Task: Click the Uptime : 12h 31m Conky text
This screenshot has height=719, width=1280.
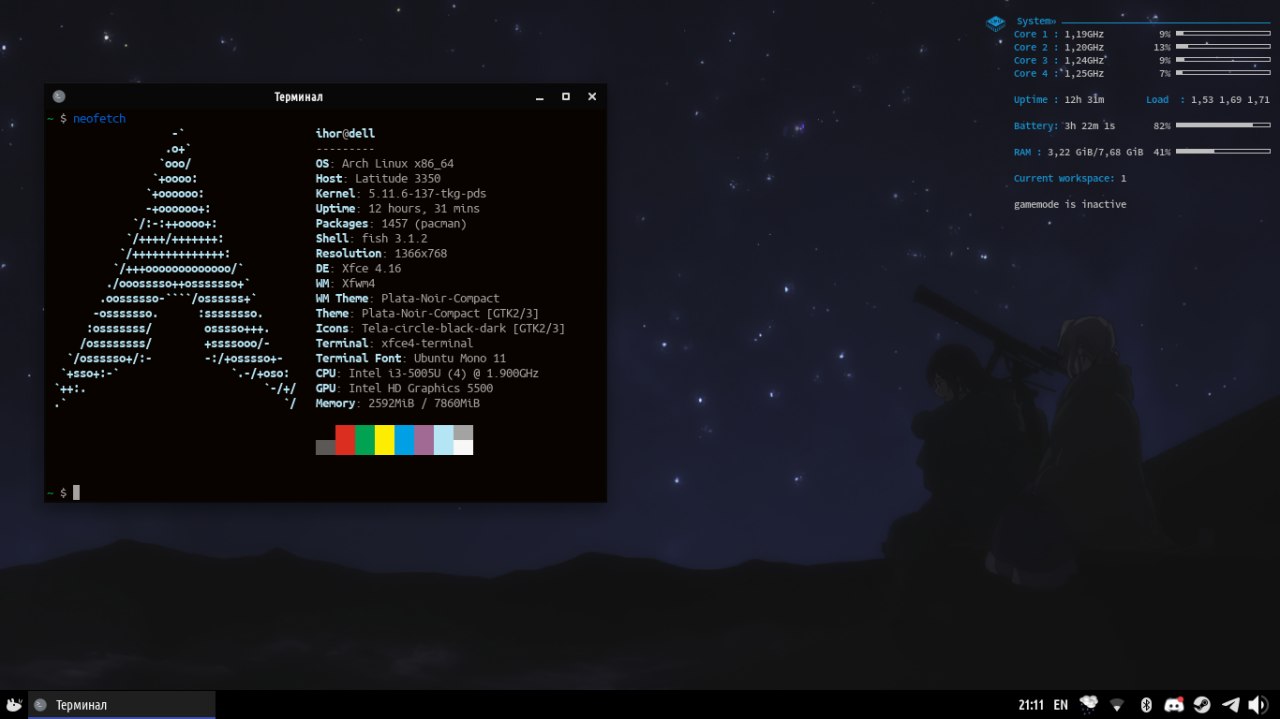Action: [1059, 99]
